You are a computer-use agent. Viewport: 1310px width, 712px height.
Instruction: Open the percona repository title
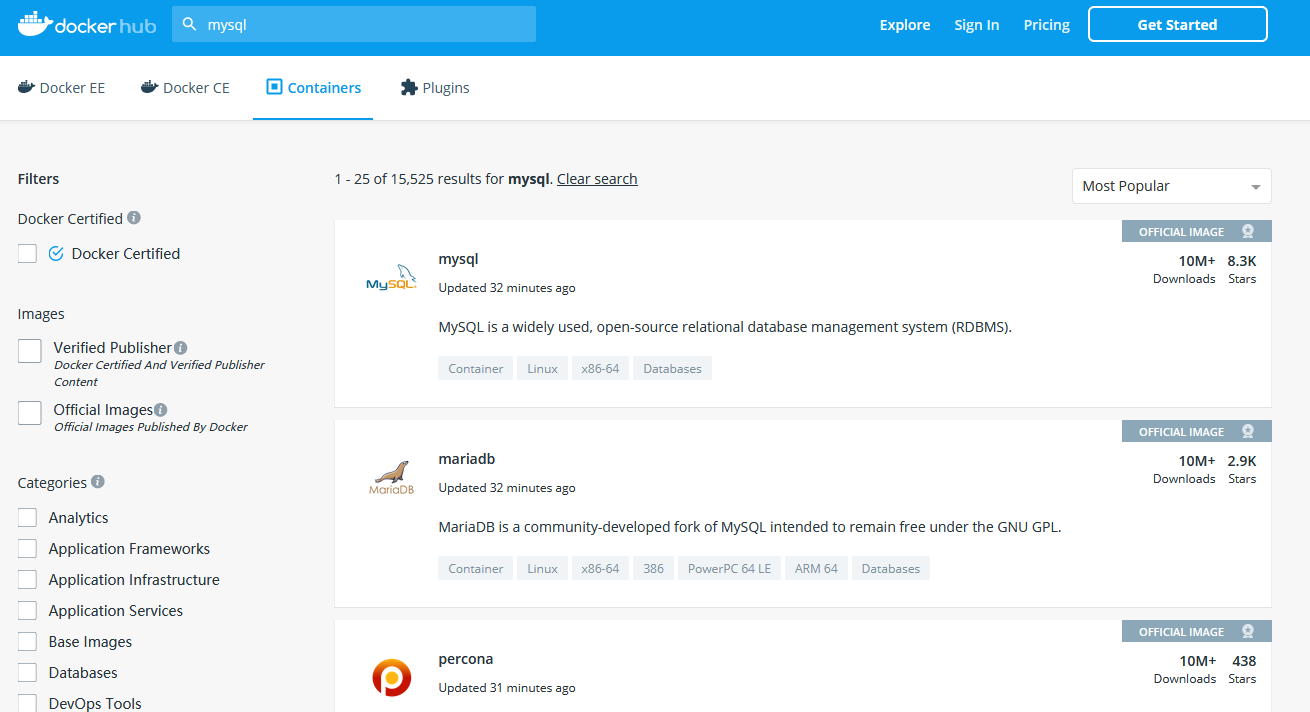[x=466, y=659]
